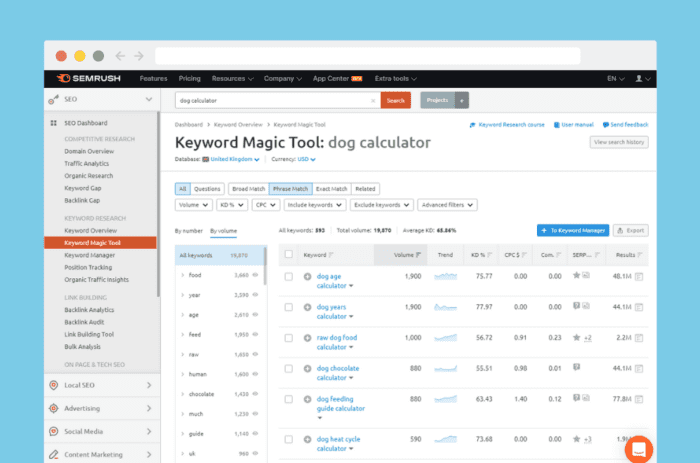Open the Exclude keywords dropdown
This screenshot has height=463, width=700.
[381, 205]
